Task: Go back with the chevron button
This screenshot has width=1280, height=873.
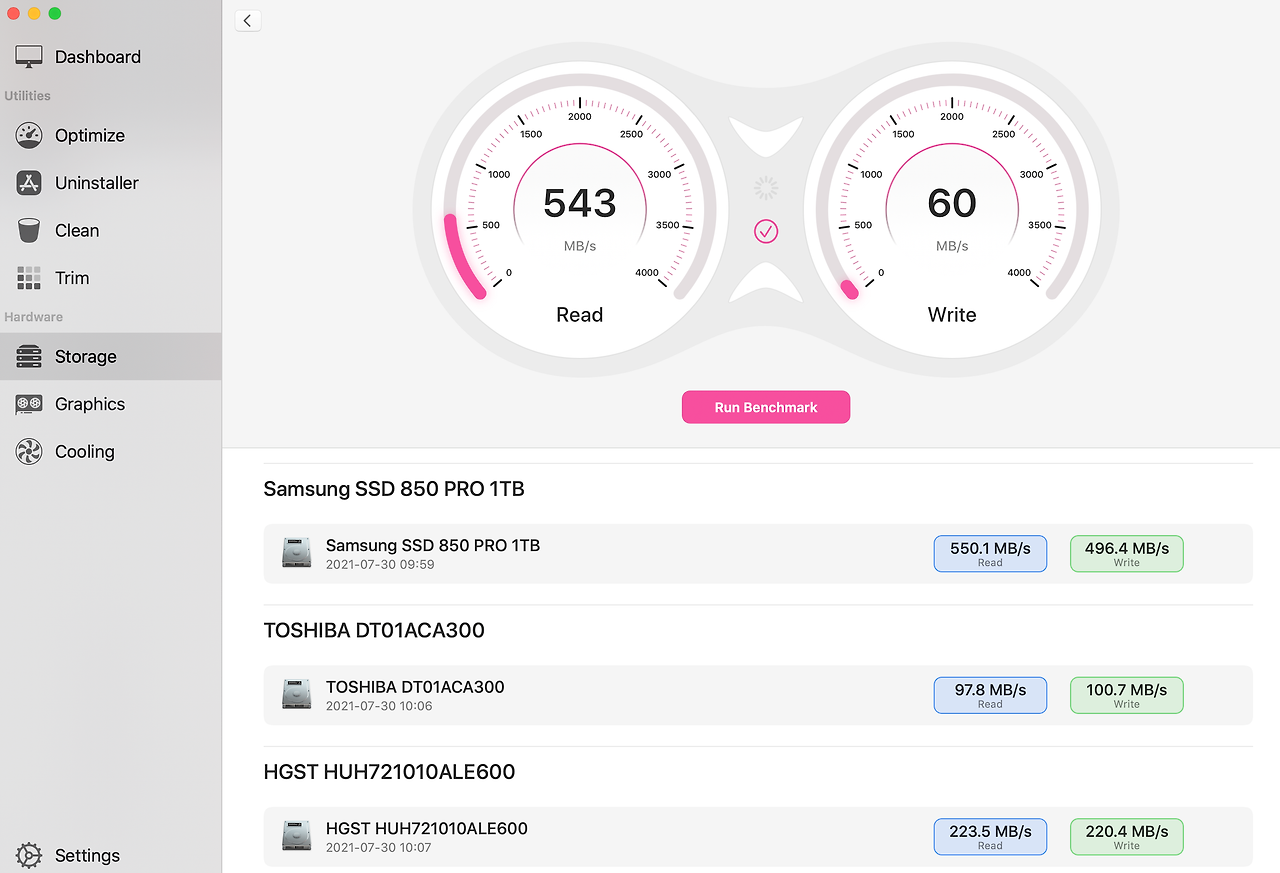Action: [248, 21]
